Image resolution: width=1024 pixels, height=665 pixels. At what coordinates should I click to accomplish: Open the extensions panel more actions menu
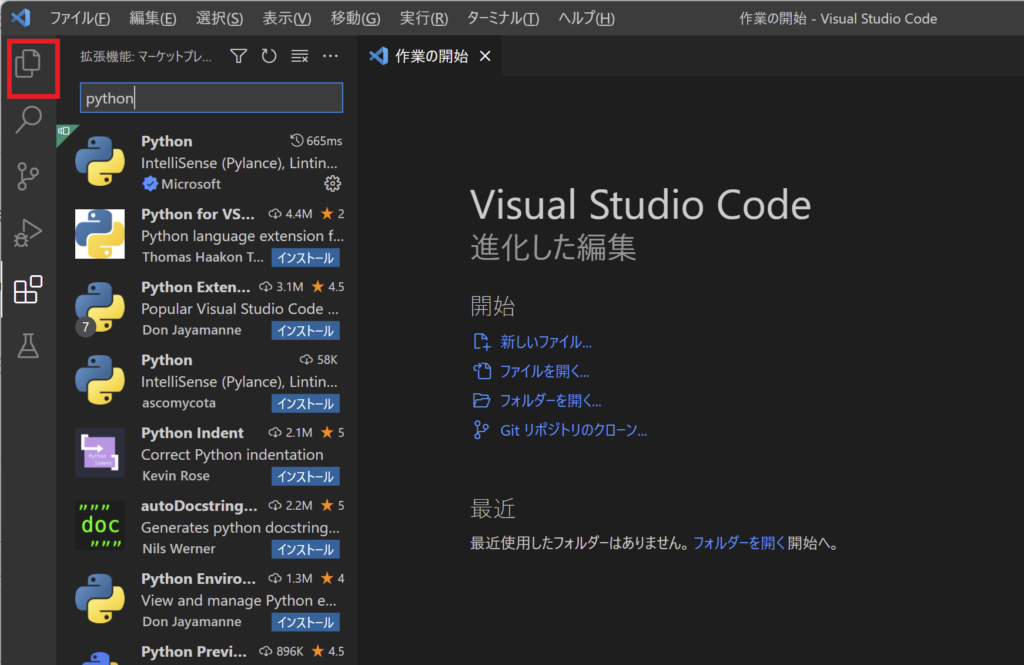click(330, 56)
